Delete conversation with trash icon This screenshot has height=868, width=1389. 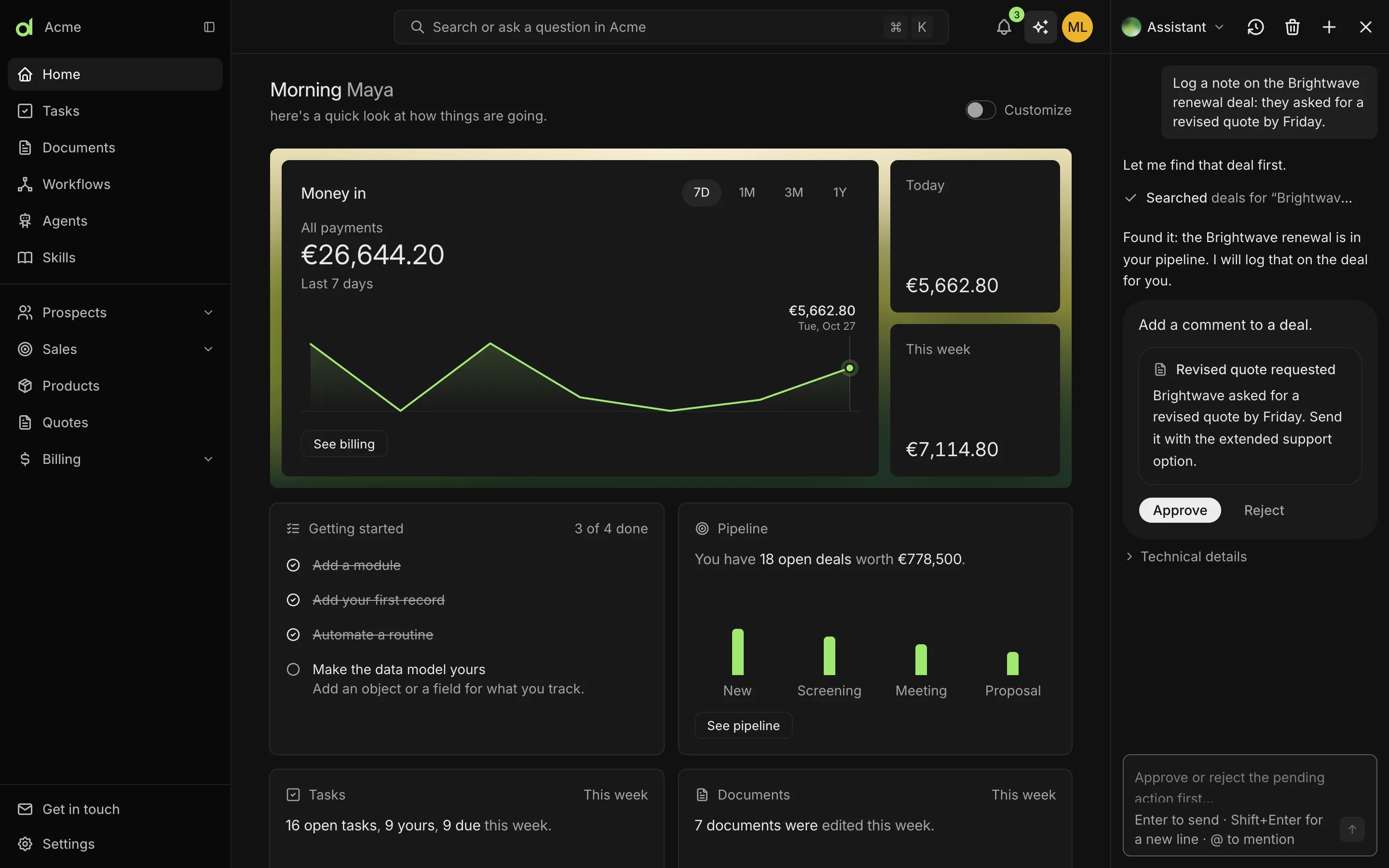1292,27
